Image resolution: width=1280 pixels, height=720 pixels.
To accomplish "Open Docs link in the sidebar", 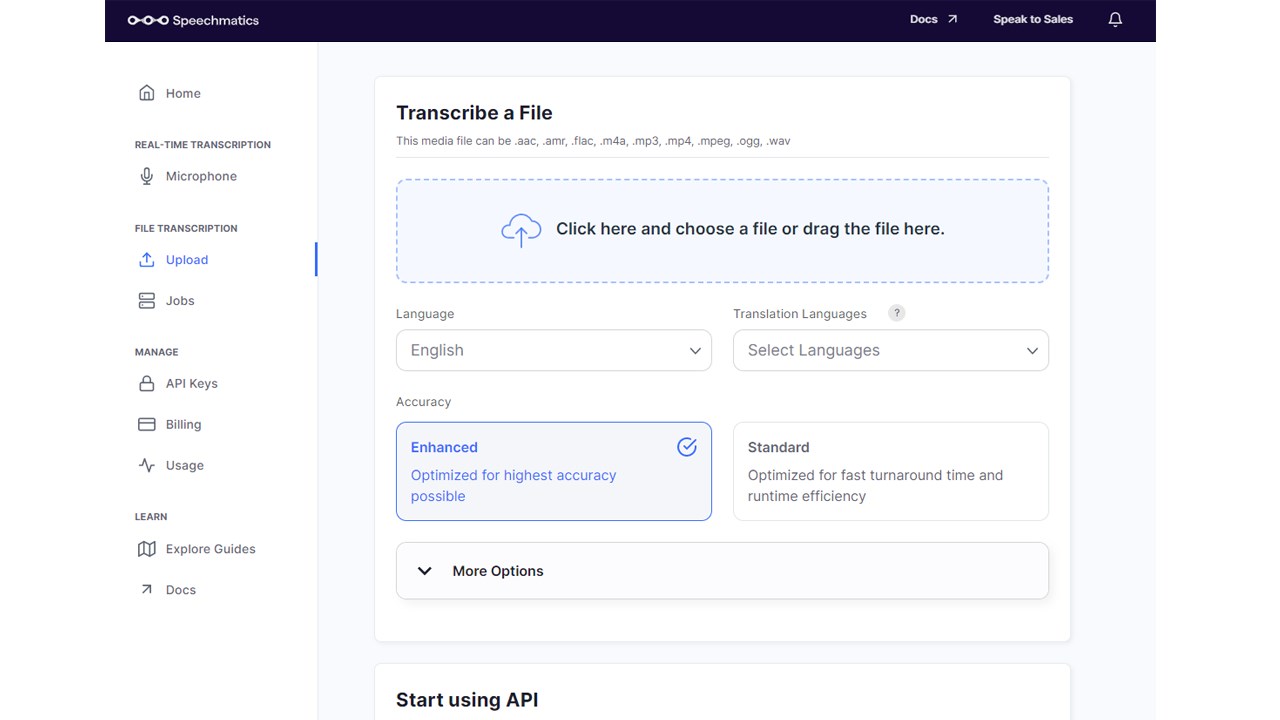I will [180, 590].
